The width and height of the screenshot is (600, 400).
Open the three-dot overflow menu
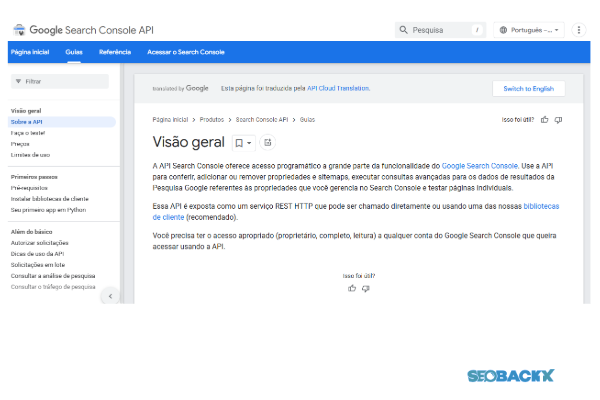pos(579,30)
